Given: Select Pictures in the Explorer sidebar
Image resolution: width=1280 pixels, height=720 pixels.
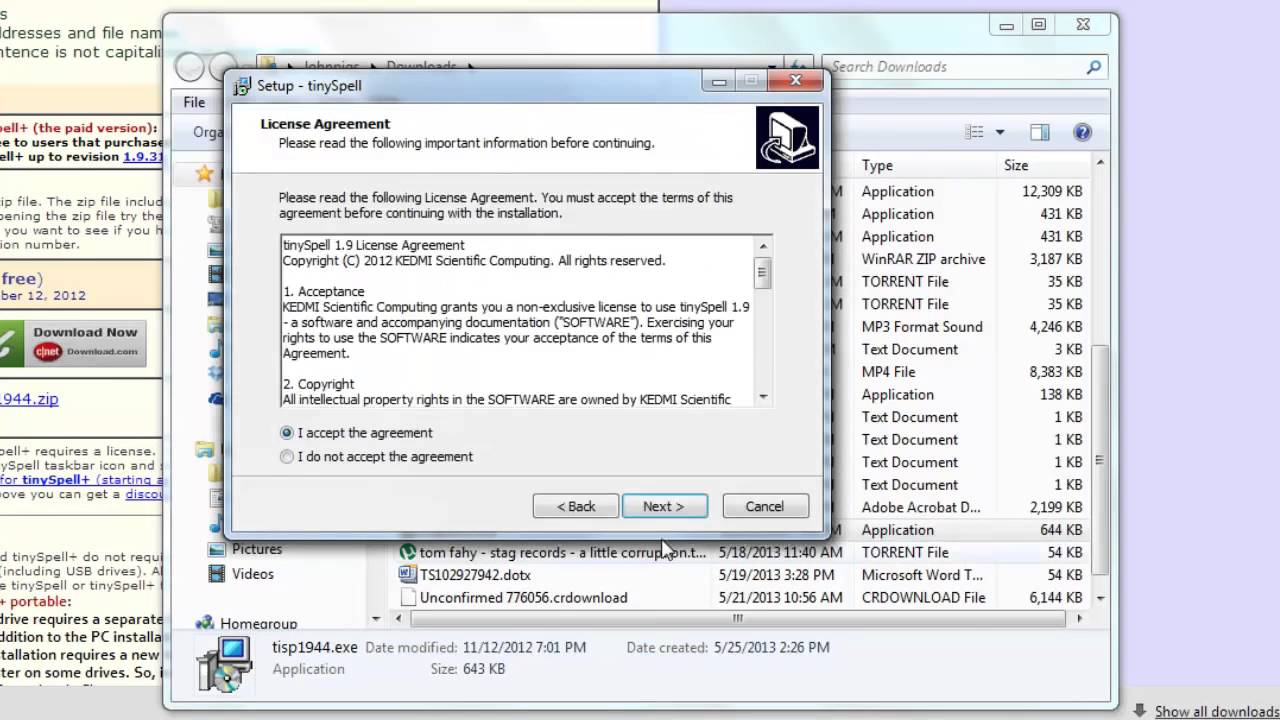Looking at the screenshot, I should click(257, 549).
